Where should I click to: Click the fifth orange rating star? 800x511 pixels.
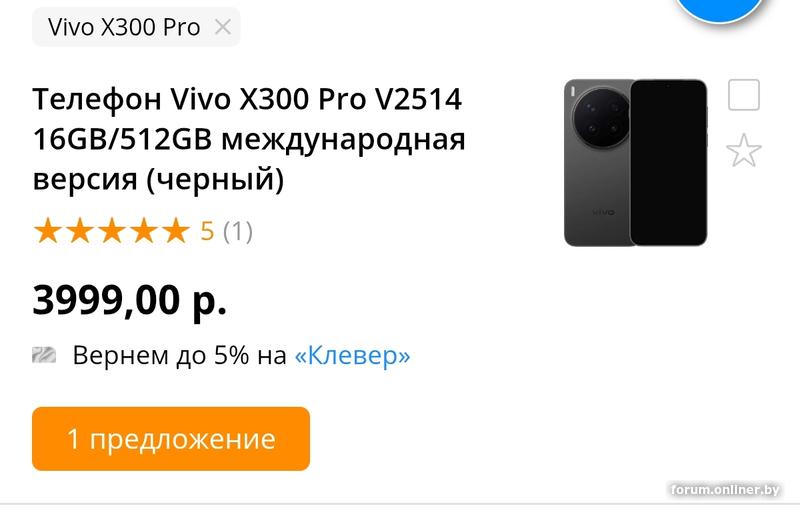[176, 230]
